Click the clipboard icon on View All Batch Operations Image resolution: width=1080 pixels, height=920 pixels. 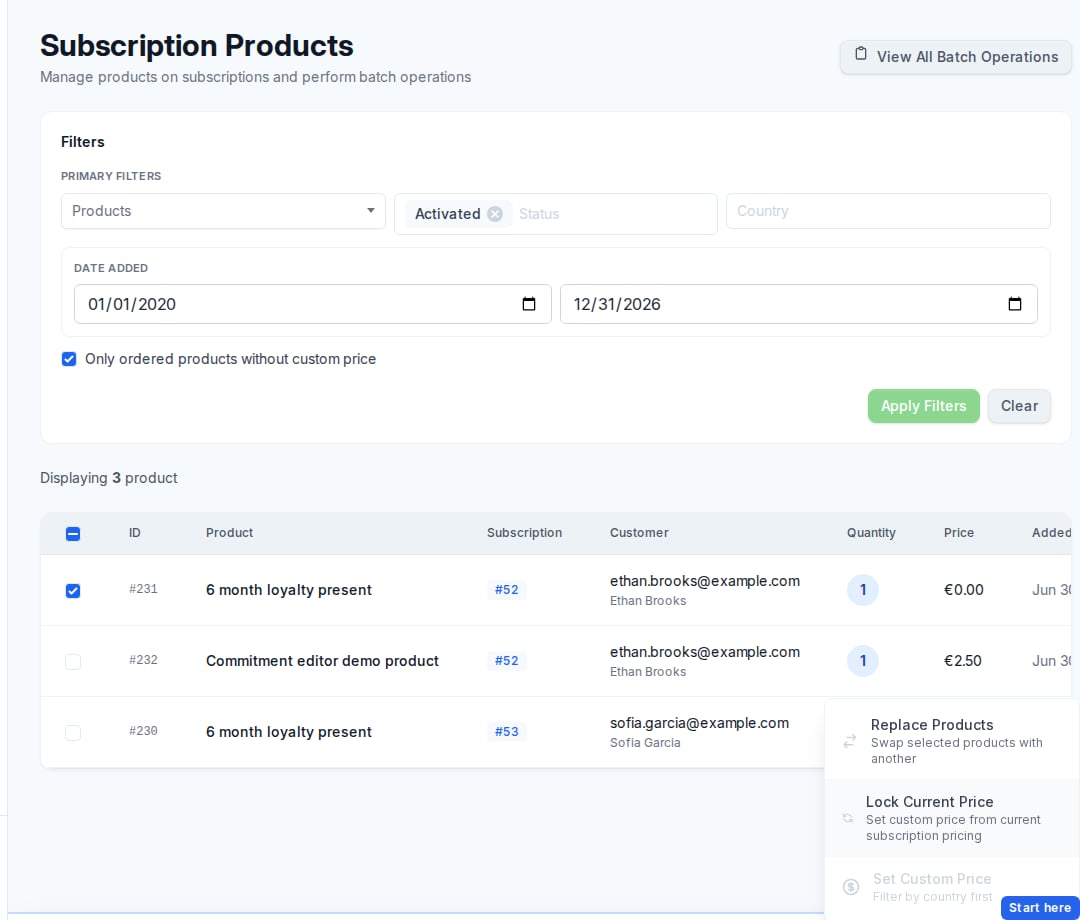coord(860,54)
